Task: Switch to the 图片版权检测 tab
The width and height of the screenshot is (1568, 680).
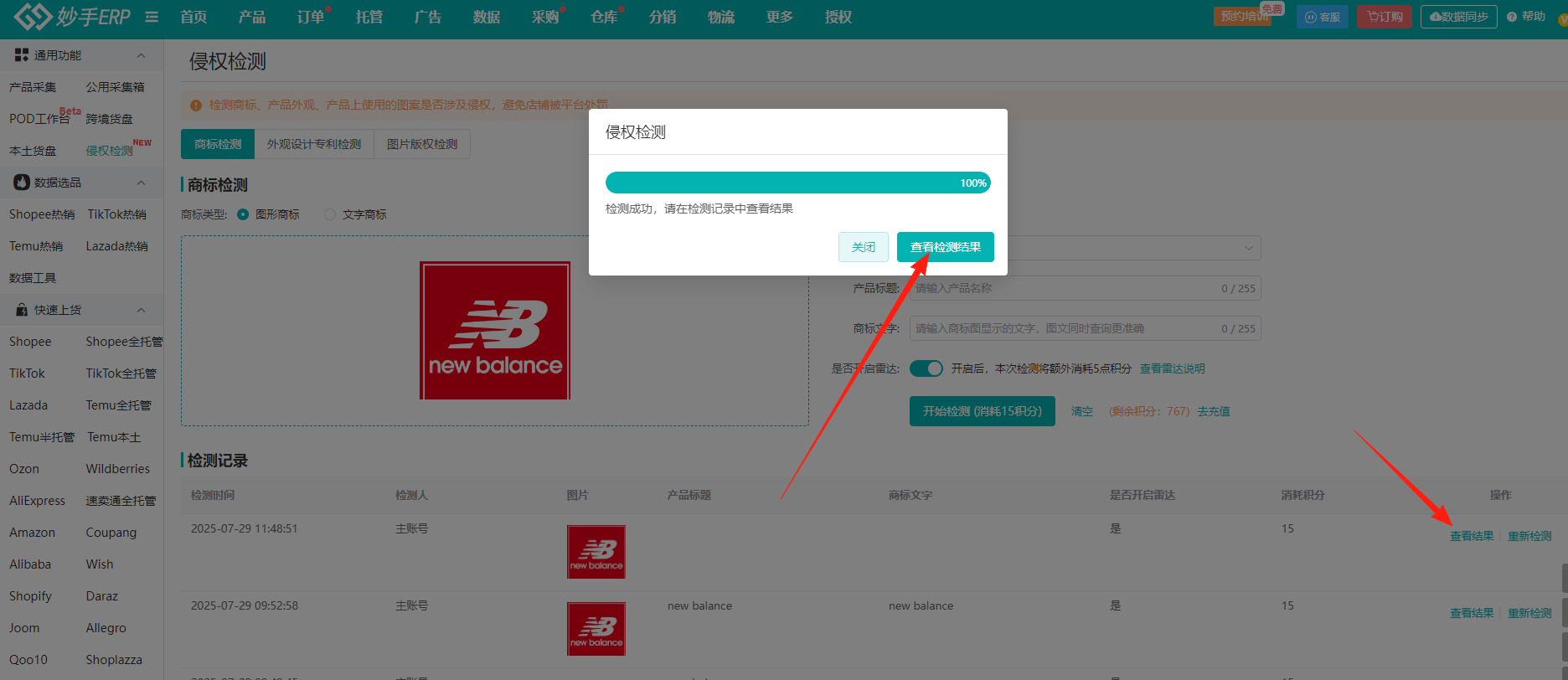Action: (x=422, y=144)
